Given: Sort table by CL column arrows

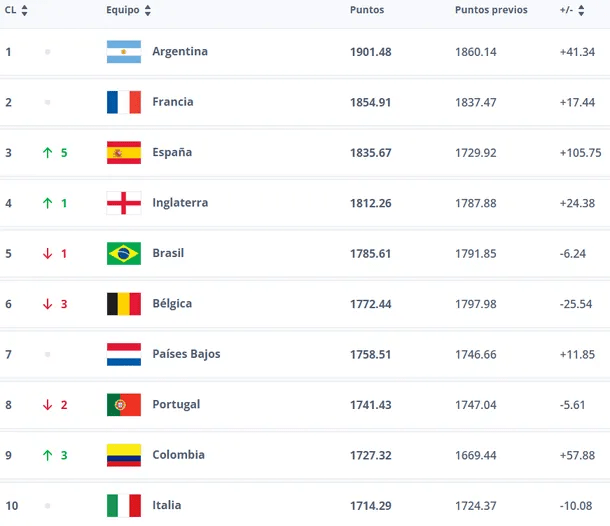Looking at the screenshot, I should [x=24, y=10].
